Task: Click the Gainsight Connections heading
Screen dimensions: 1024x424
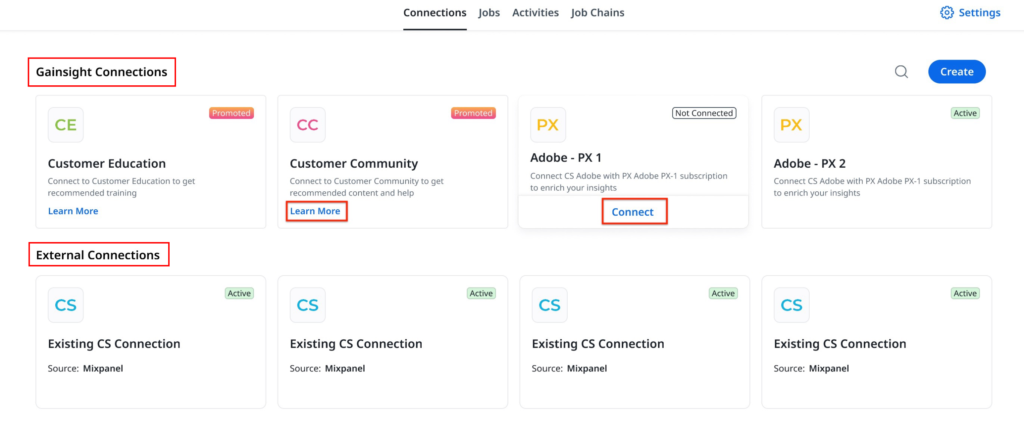Action: coord(102,72)
